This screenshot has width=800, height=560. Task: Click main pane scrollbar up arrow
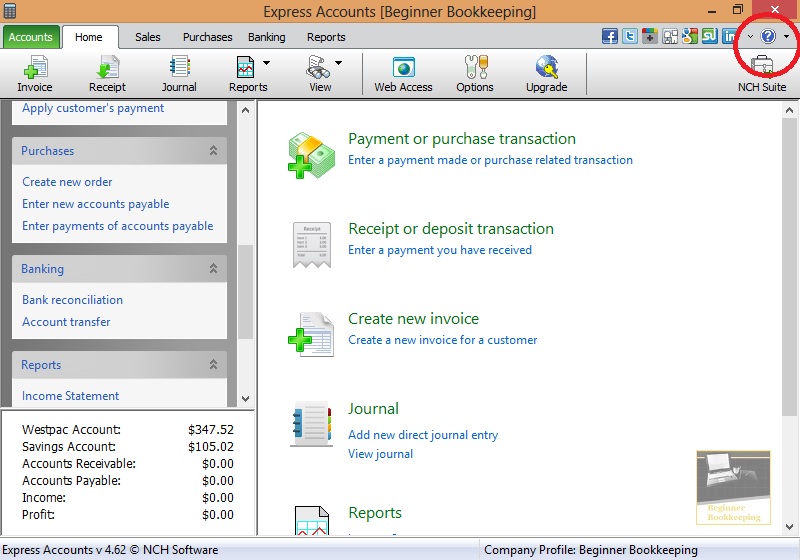click(x=789, y=110)
